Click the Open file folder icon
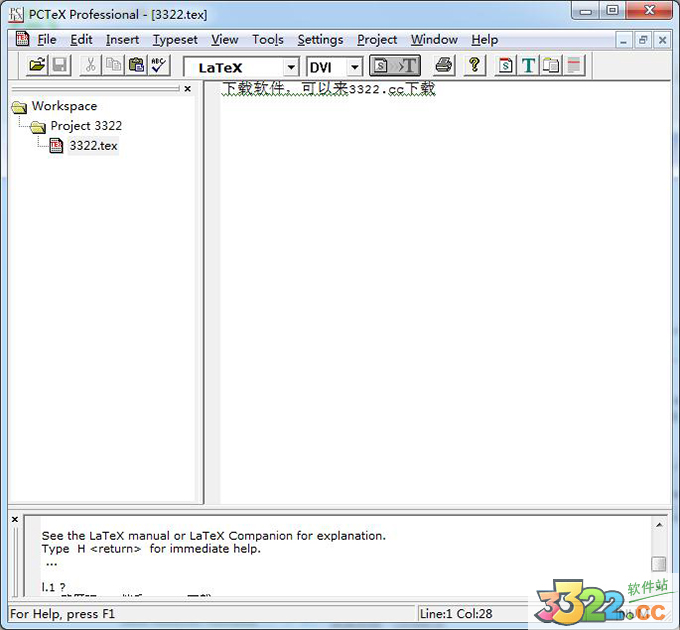 (37, 66)
